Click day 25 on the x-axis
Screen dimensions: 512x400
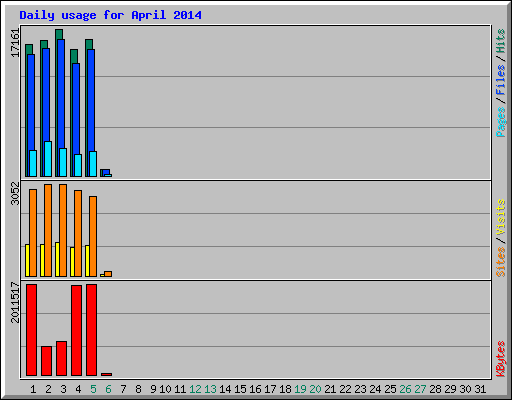click(x=390, y=389)
